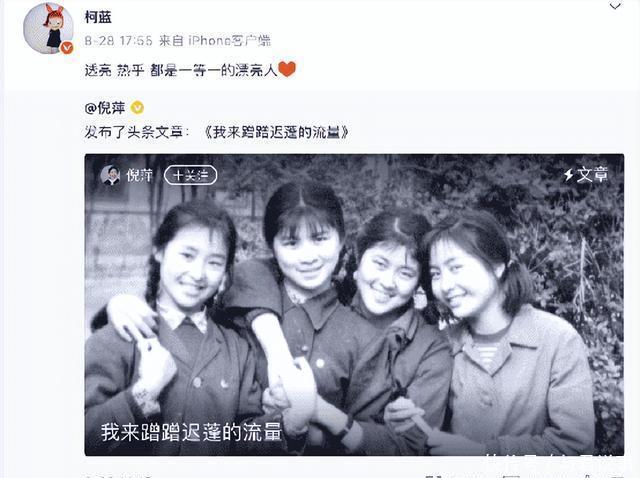Follow 倪萍 with the +关注 button

click(190, 176)
